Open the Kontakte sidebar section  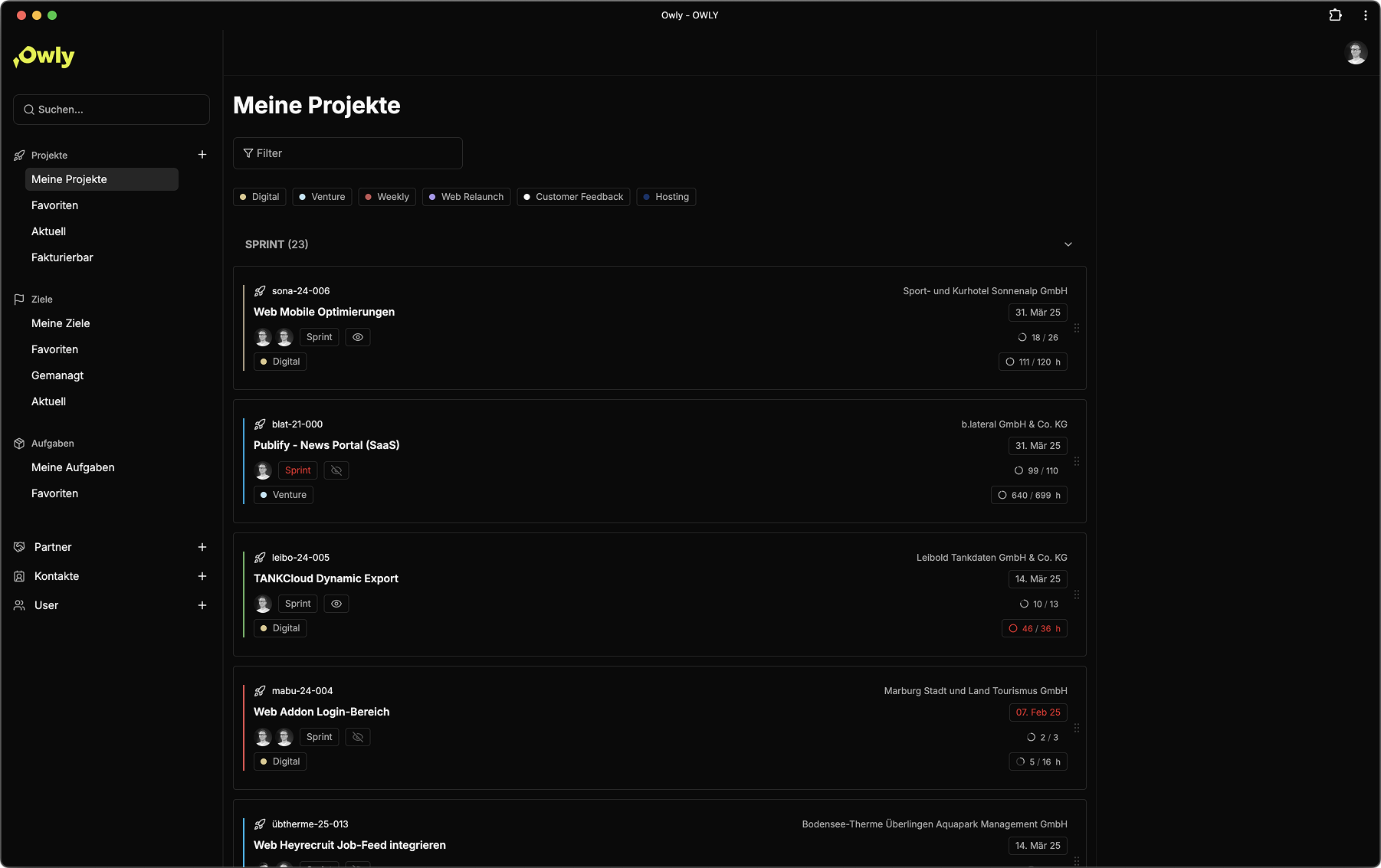[x=57, y=576]
